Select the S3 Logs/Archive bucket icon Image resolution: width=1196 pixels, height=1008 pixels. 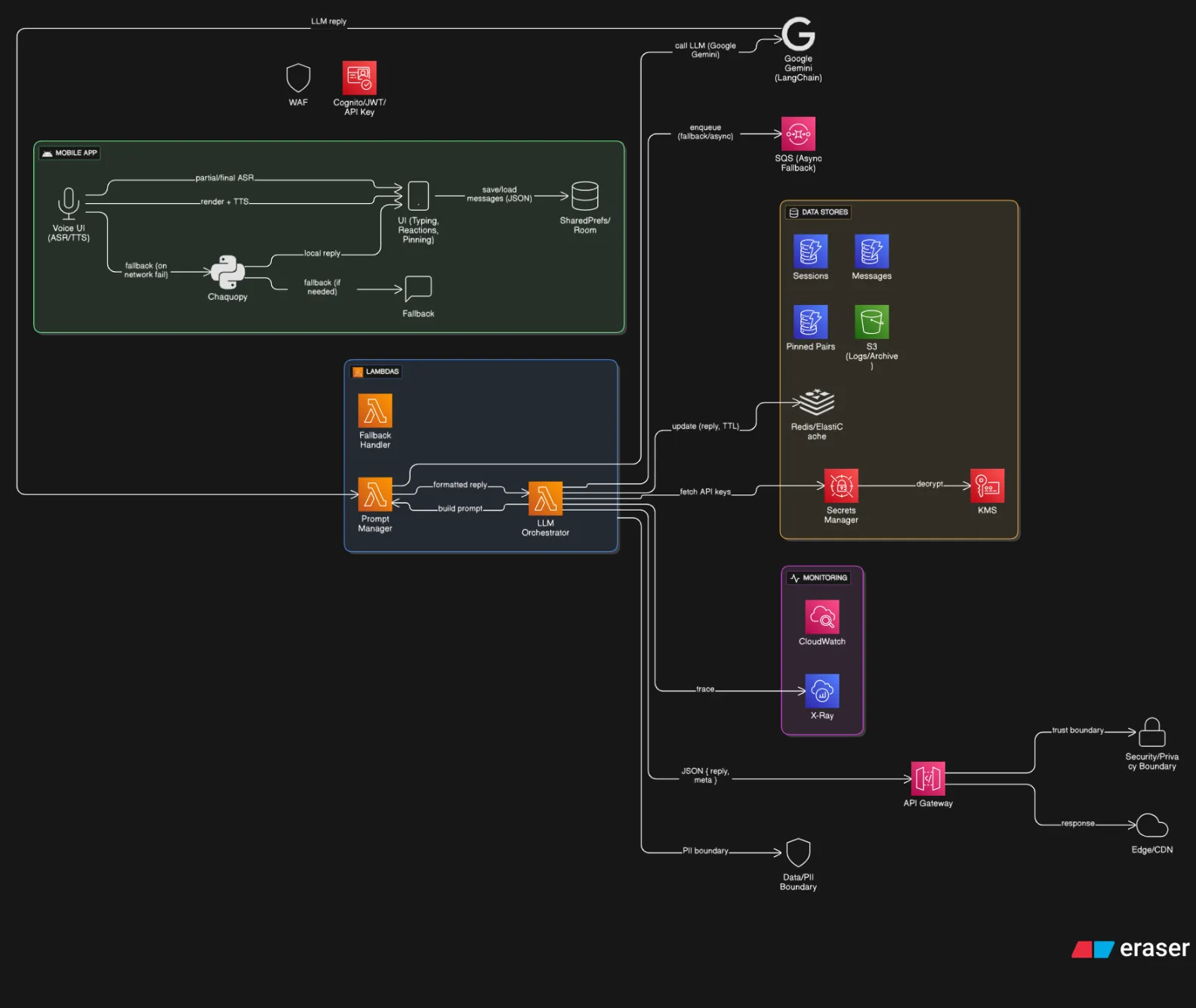point(871,322)
